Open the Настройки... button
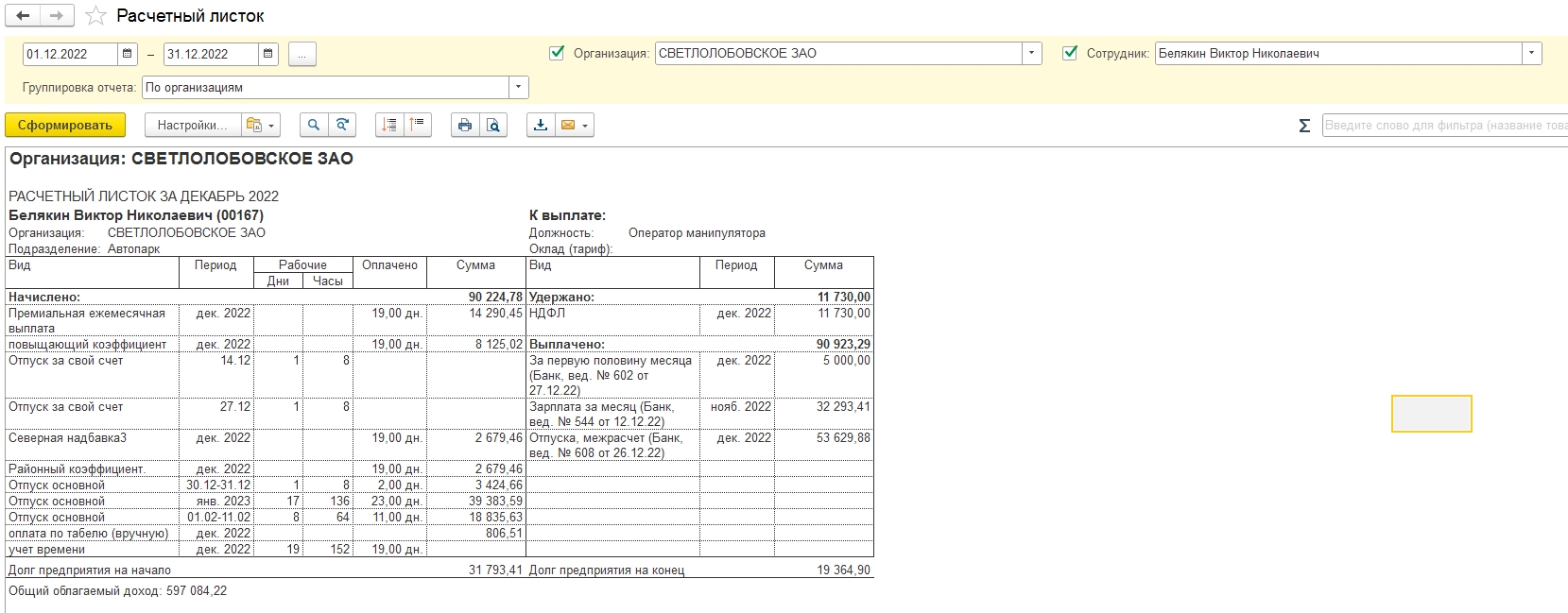The image size is (1568, 613). tap(192, 125)
